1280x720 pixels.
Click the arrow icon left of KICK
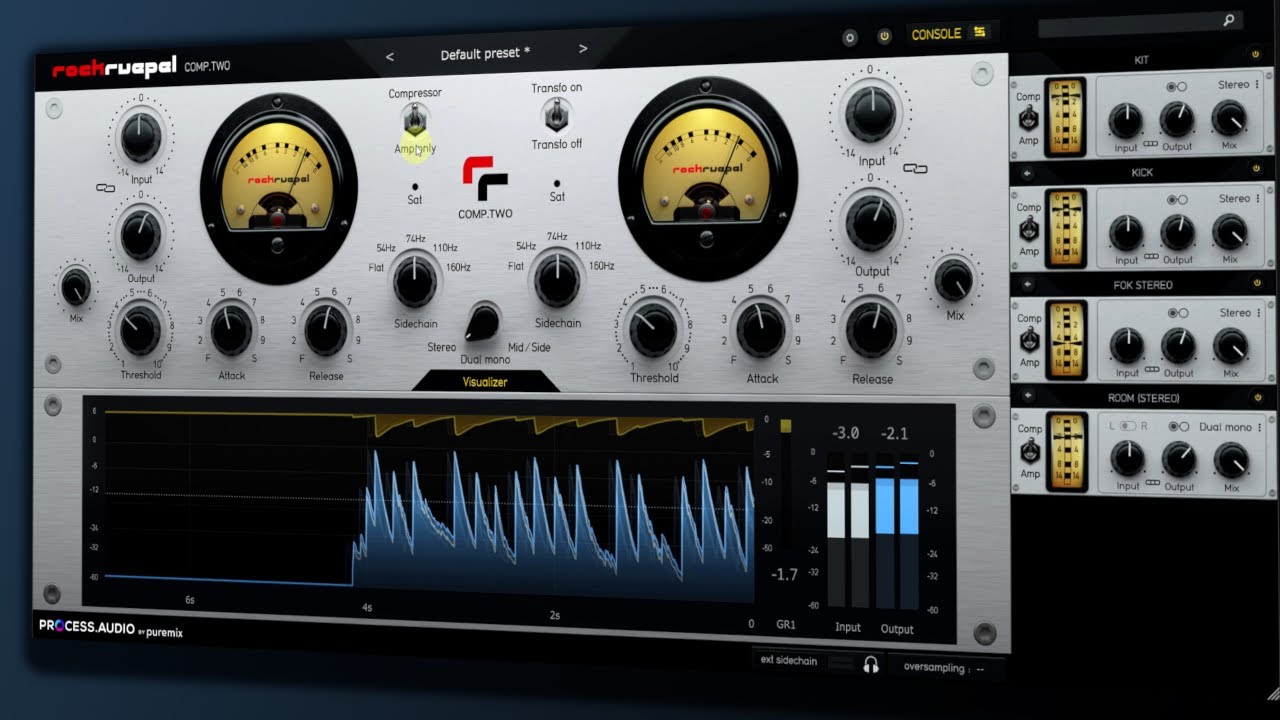click(x=1026, y=172)
